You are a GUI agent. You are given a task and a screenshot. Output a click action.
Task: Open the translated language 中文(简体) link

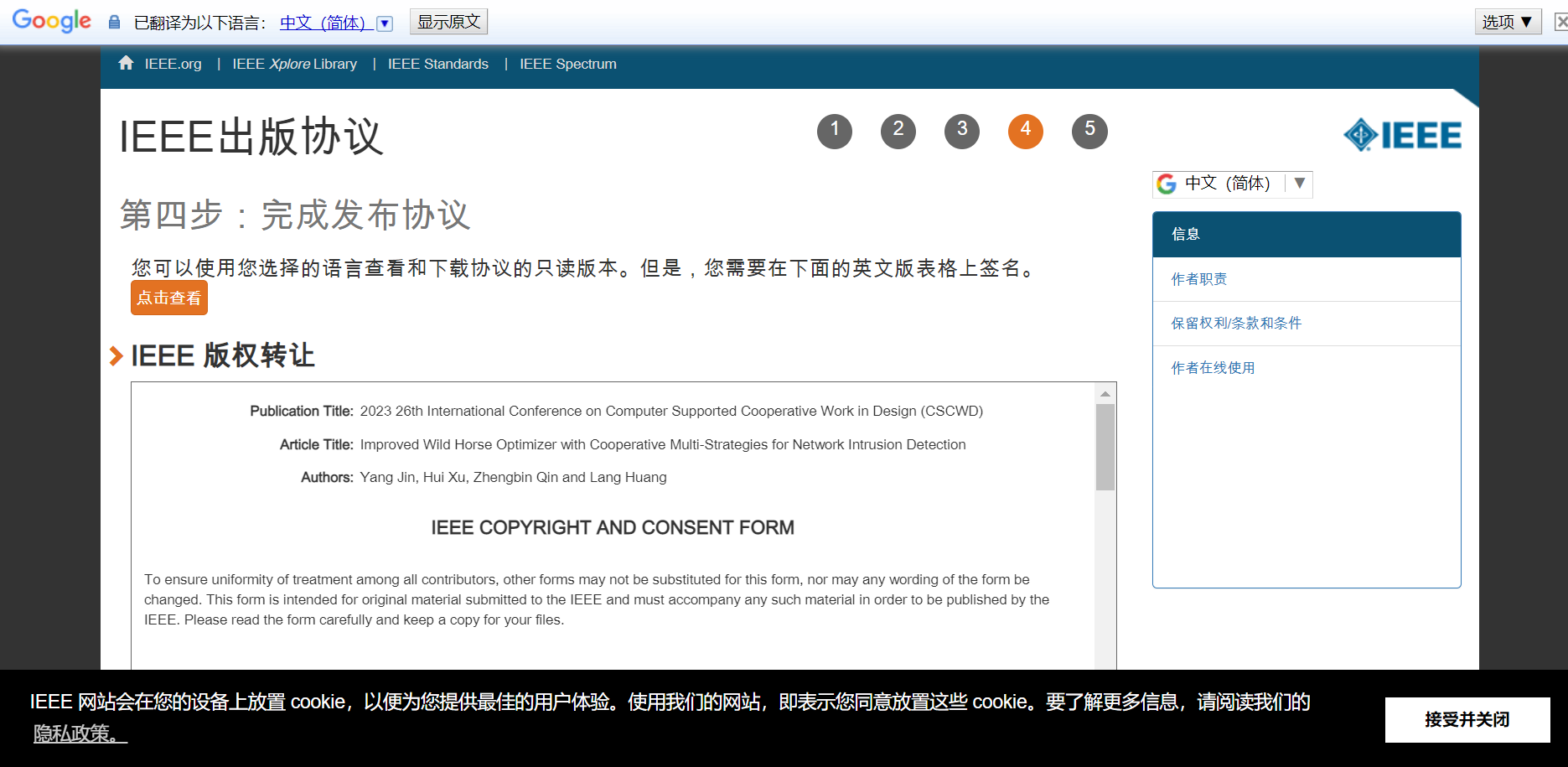327,23
